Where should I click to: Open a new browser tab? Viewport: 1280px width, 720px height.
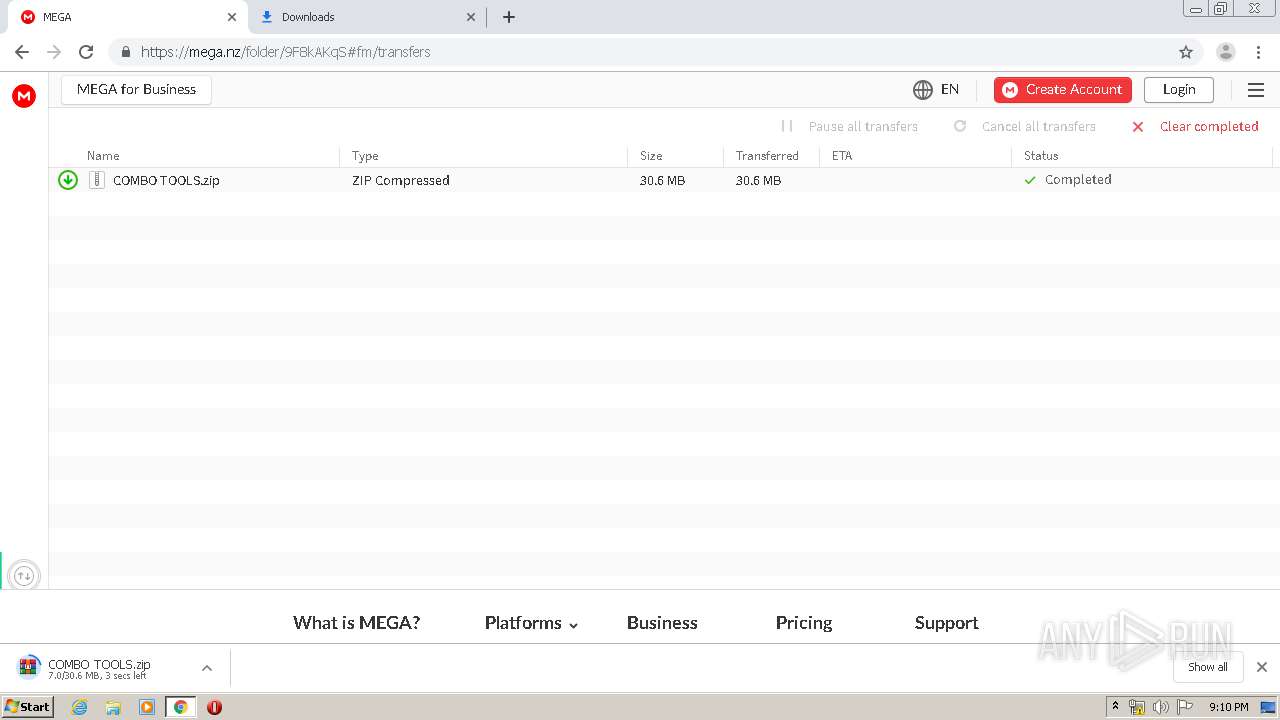tap(509, 17)
